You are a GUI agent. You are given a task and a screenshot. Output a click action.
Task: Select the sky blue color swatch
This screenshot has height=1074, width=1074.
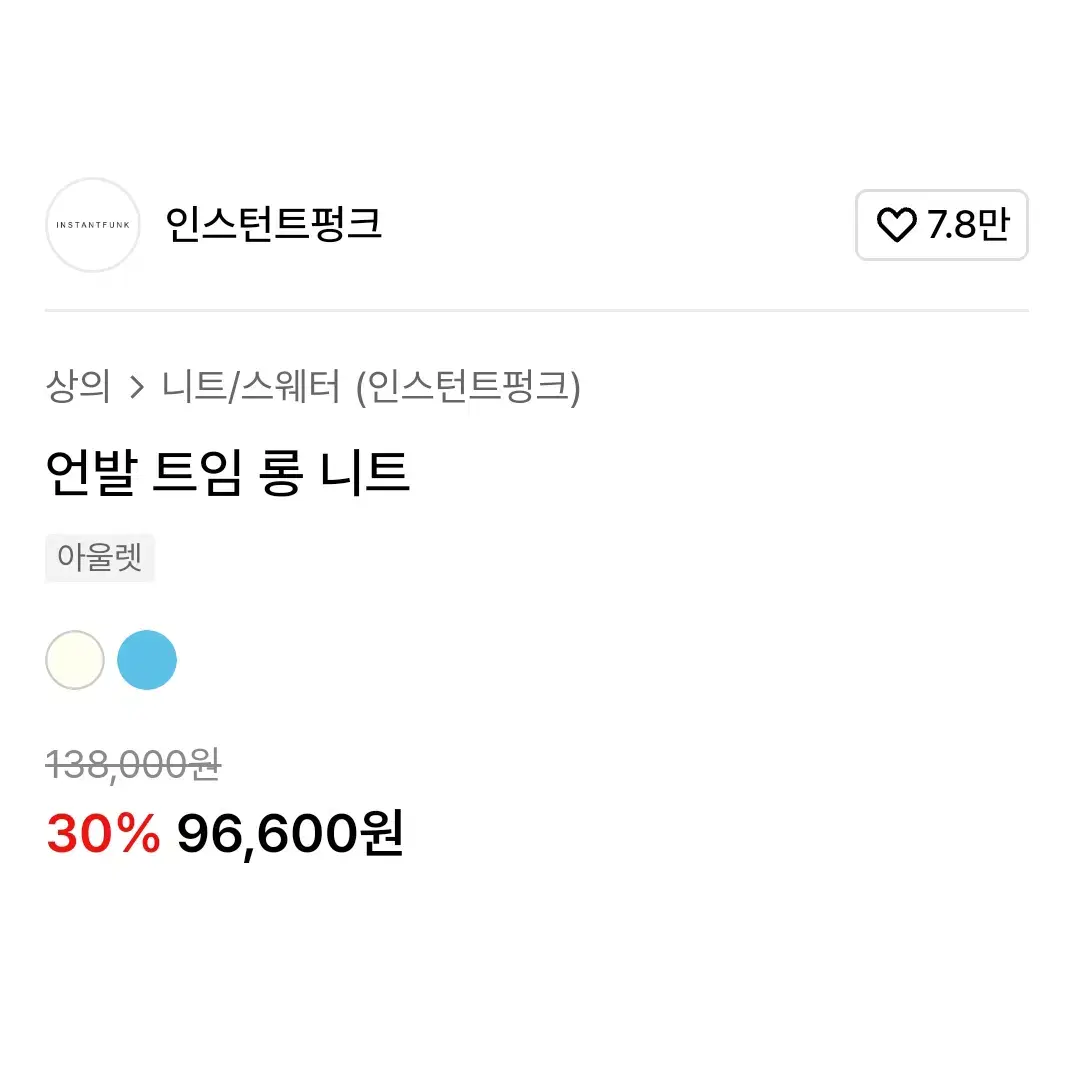[147, 660]
